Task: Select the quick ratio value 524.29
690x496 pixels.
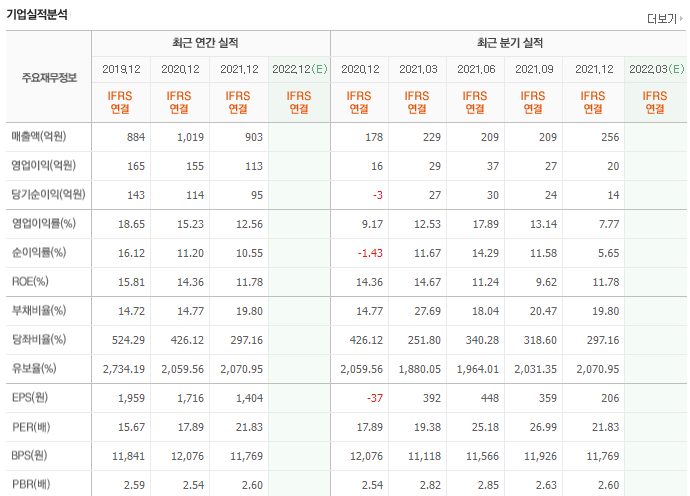Action: tap(128, 341)
